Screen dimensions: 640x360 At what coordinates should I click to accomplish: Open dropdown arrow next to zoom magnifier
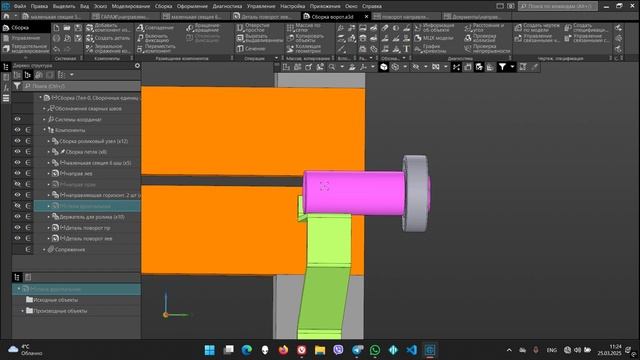pos(342,67)
